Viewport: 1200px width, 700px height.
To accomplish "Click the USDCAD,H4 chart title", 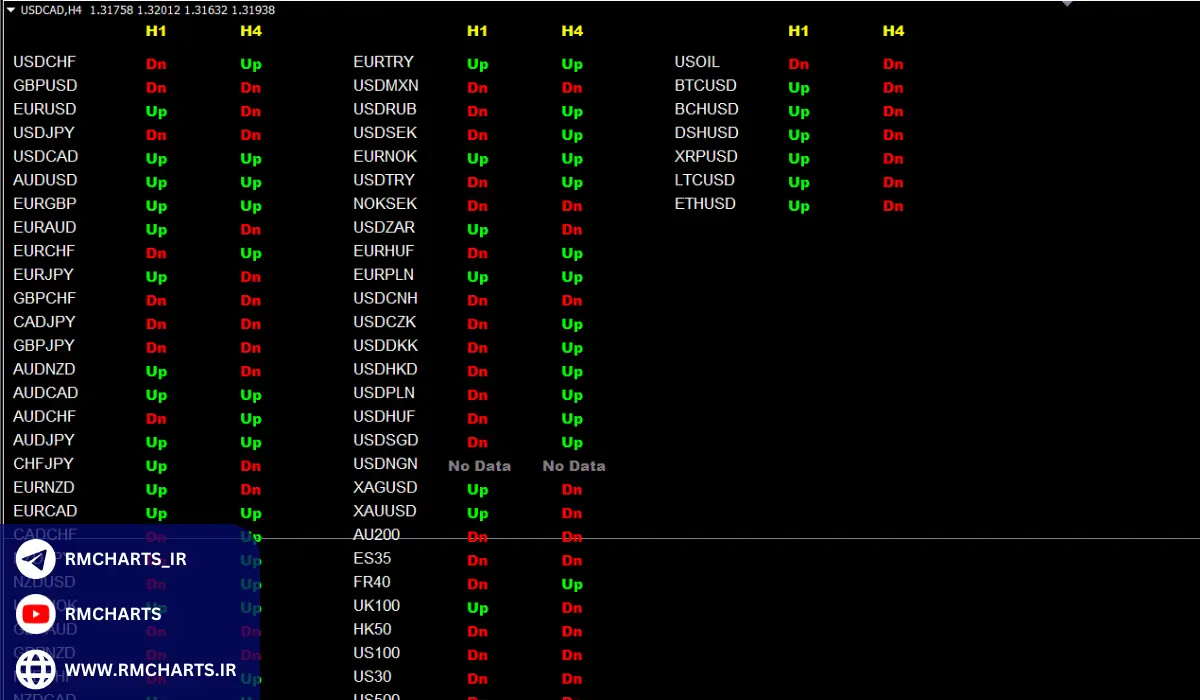I will tap(48, 9).
